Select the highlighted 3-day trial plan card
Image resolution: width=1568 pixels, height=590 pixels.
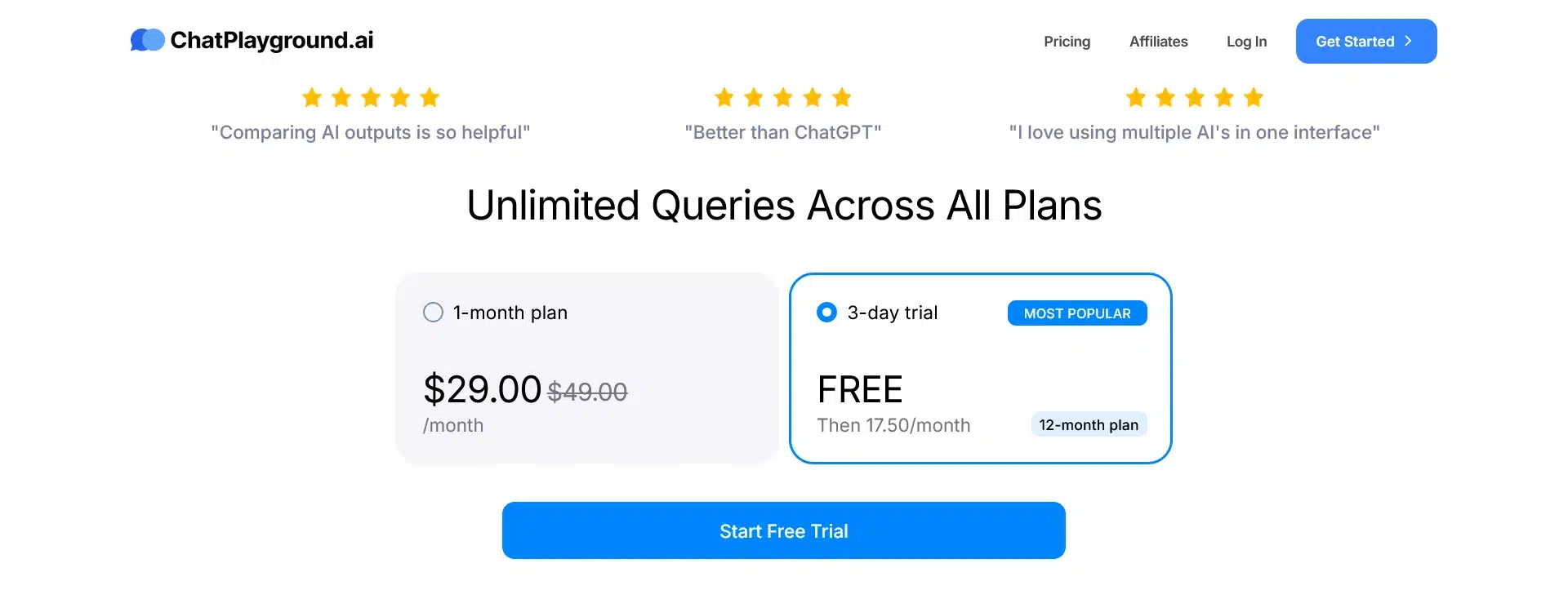[x=980, y=368]
